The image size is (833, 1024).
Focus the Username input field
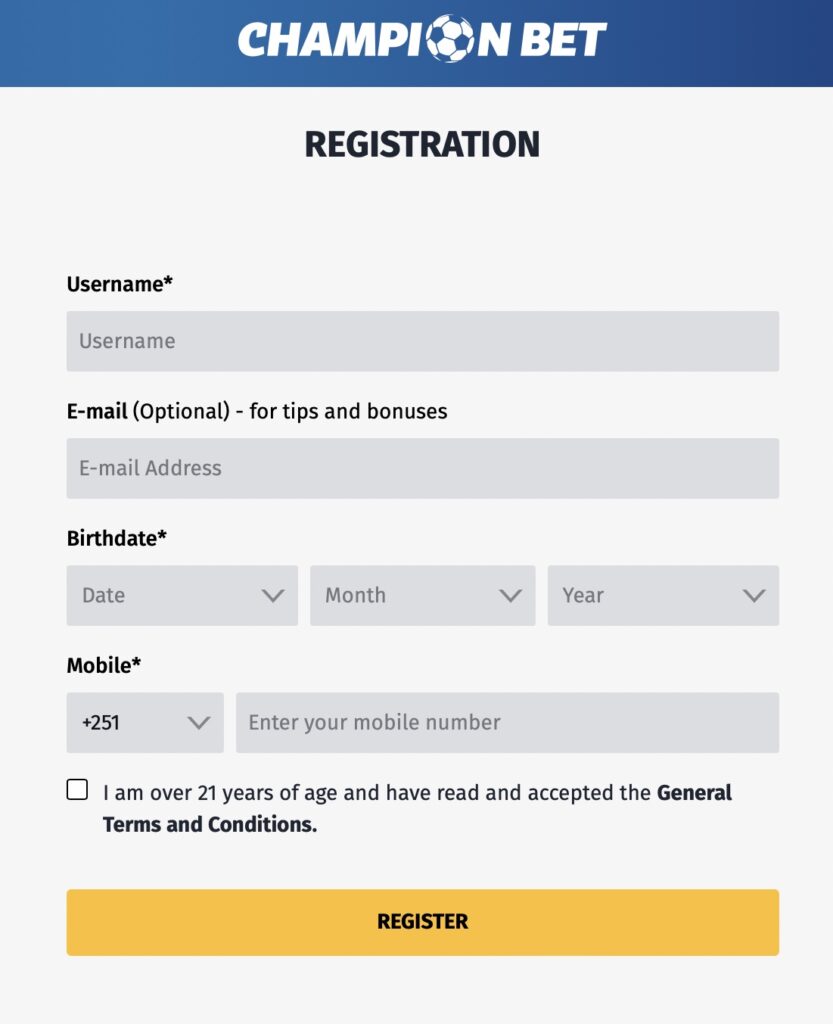pos(423,342)
